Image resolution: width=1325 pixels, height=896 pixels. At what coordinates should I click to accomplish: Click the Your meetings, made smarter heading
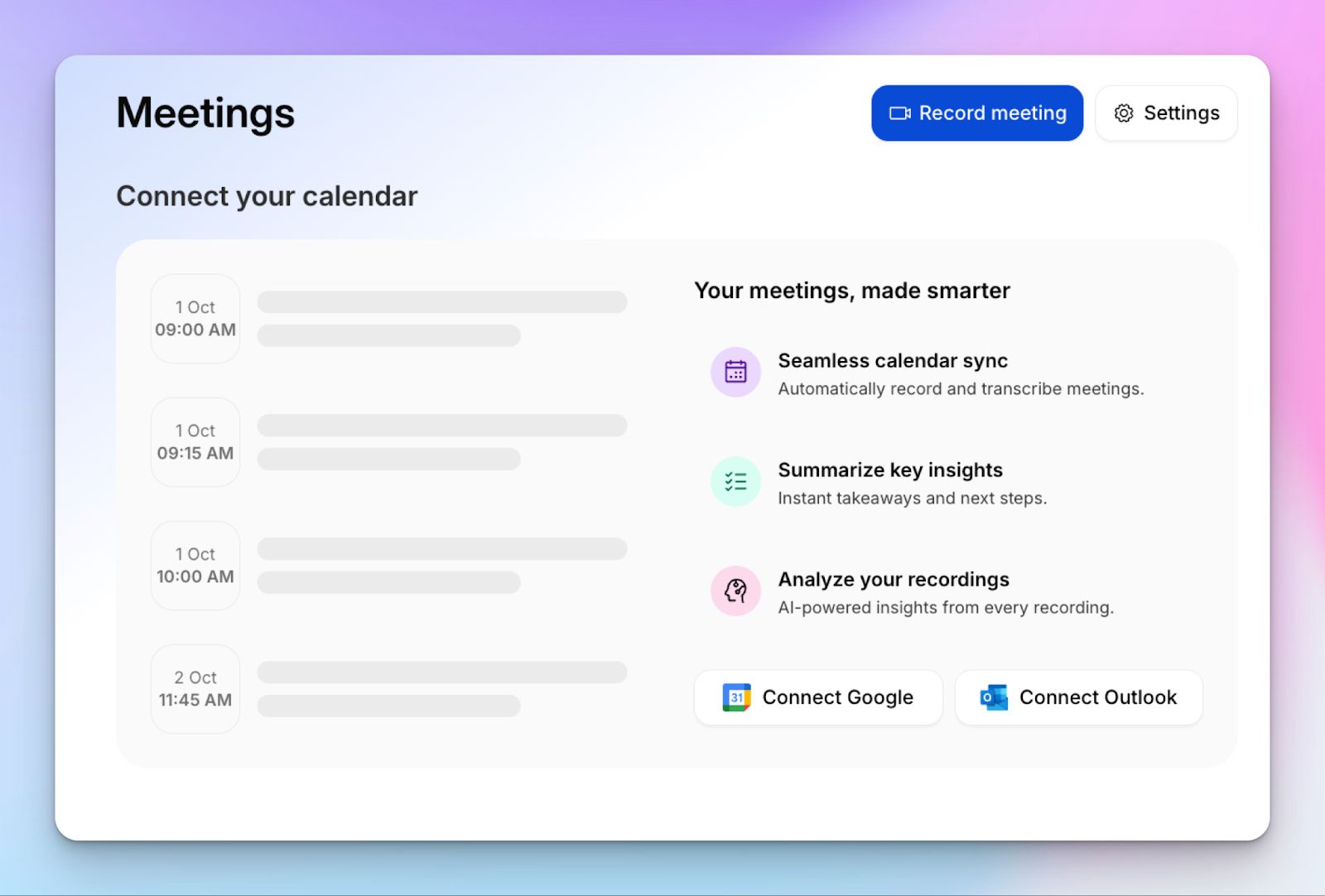click(x=851, y=291)
